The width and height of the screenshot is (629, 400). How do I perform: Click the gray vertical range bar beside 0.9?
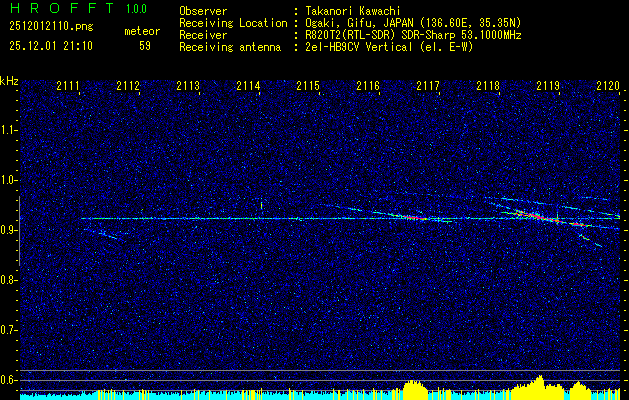(x=19, y=231)
